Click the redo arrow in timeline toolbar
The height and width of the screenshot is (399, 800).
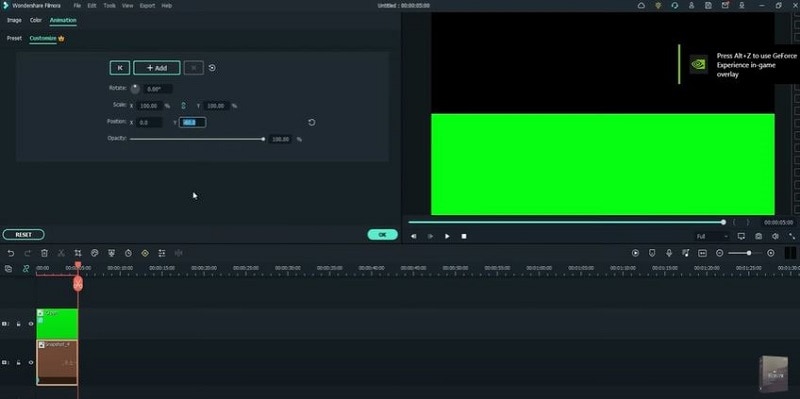click(28, 253)
